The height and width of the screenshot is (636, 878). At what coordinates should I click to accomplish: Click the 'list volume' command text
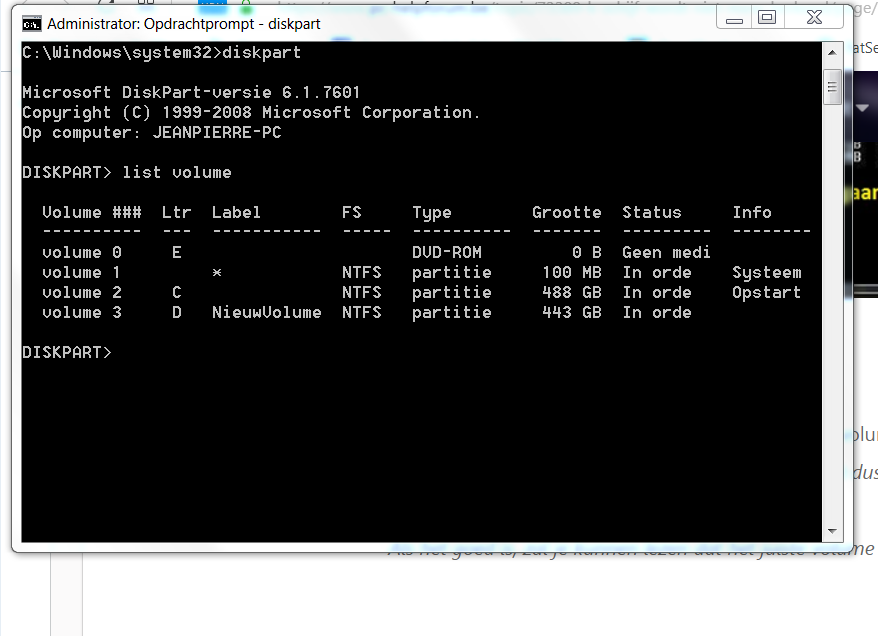click(177, 172)
